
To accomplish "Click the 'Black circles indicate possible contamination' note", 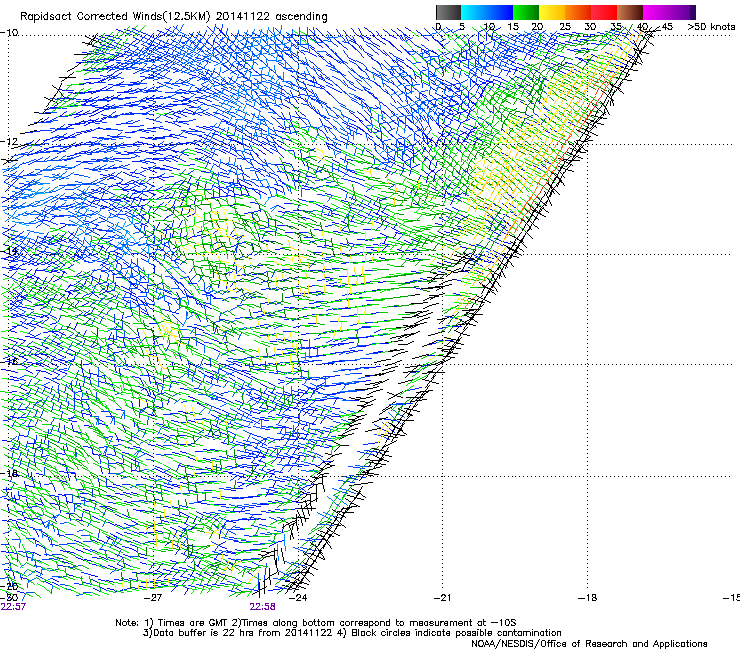I will pyautogui.click(x=456, y=633).
